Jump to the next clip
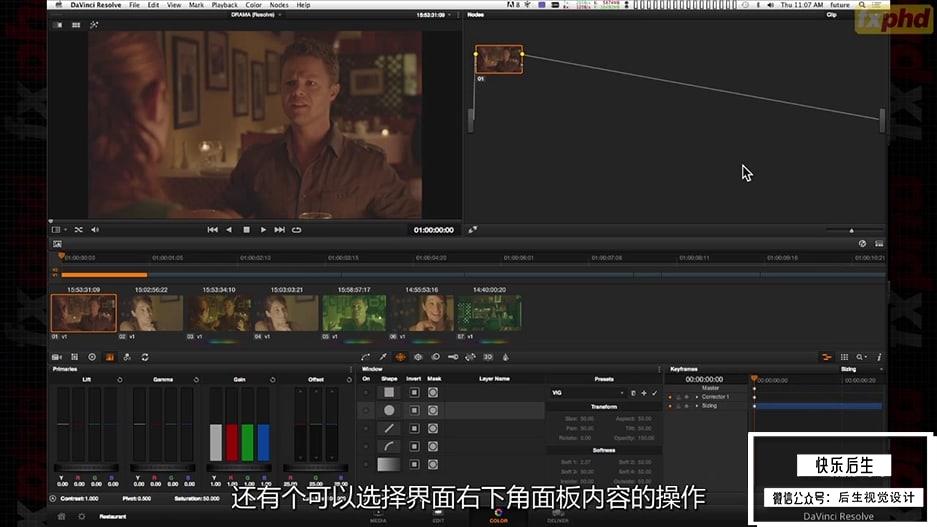 pos(280,229)
